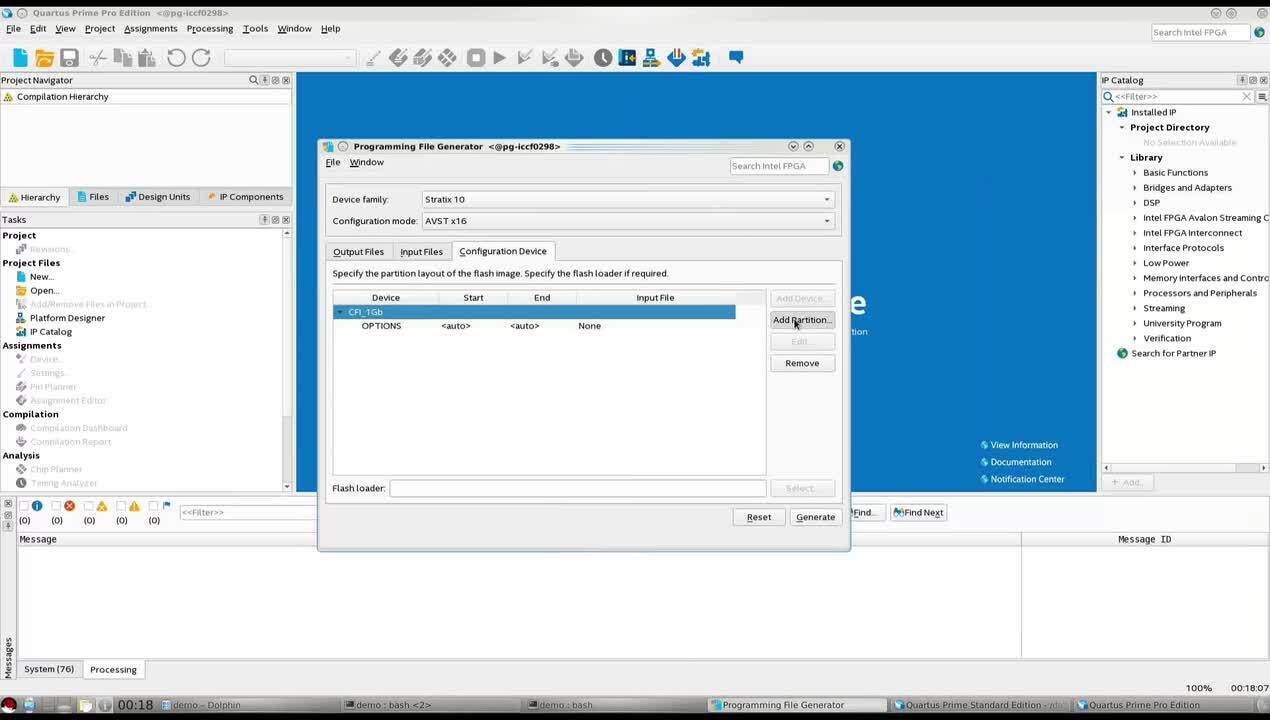
Task: Toggle the info messages filter checkbox
Action: click(25, 506)
